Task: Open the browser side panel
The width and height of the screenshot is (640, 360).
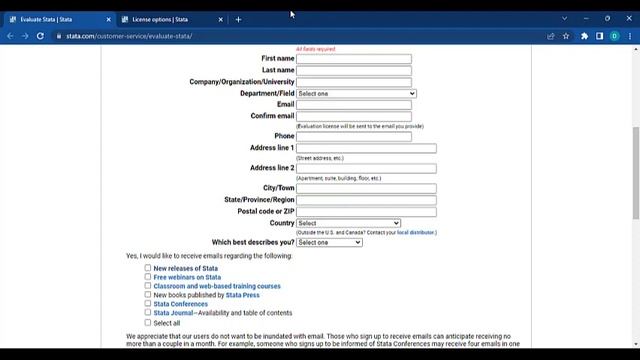Action: click(599, 36)
